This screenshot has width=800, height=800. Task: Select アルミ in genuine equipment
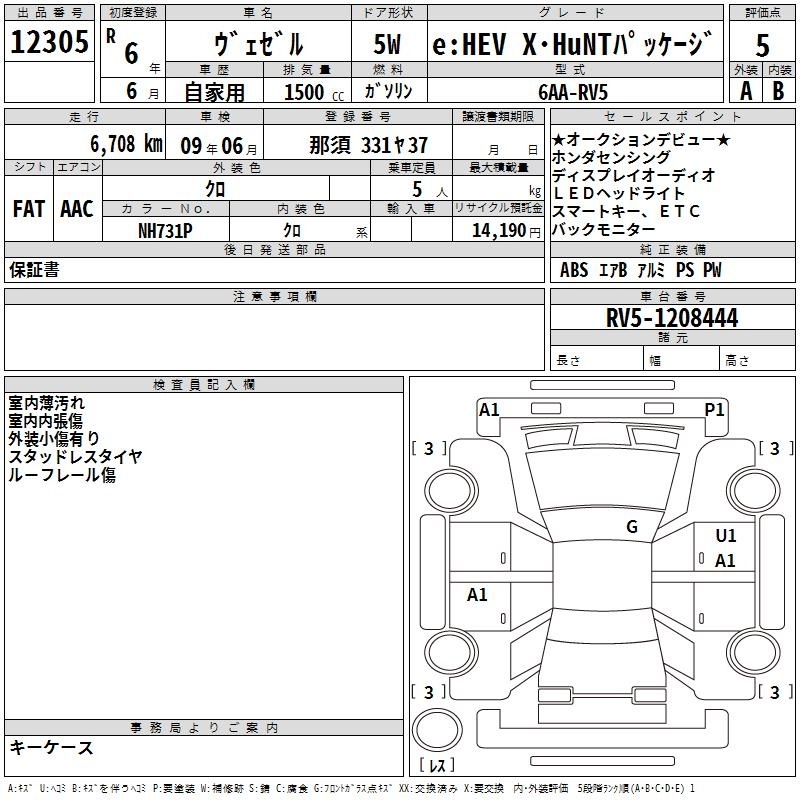(651, 270)
